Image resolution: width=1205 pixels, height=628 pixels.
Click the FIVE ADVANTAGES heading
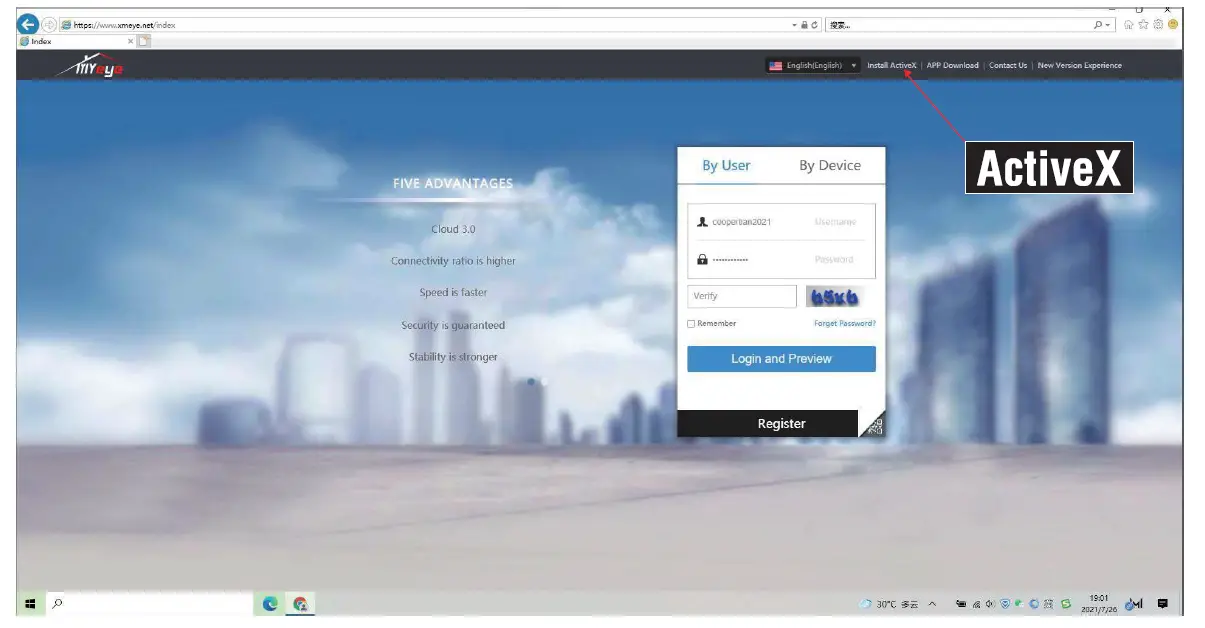point(453,184)
